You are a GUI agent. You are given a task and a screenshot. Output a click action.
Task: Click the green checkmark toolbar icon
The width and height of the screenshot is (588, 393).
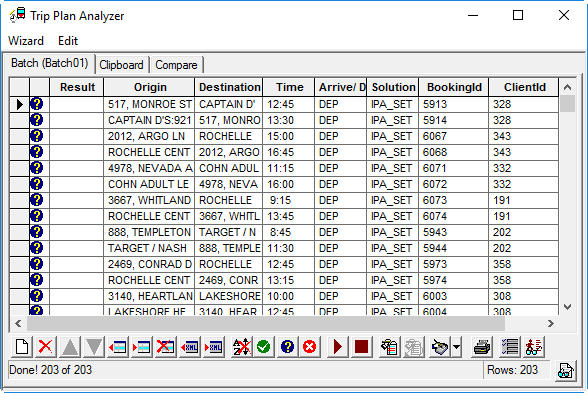[x=264, y=347]
